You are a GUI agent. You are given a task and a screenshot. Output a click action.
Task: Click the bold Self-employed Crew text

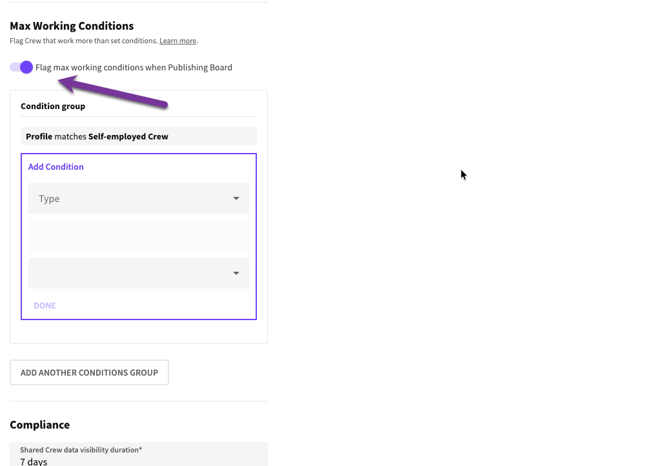(128, 136)
